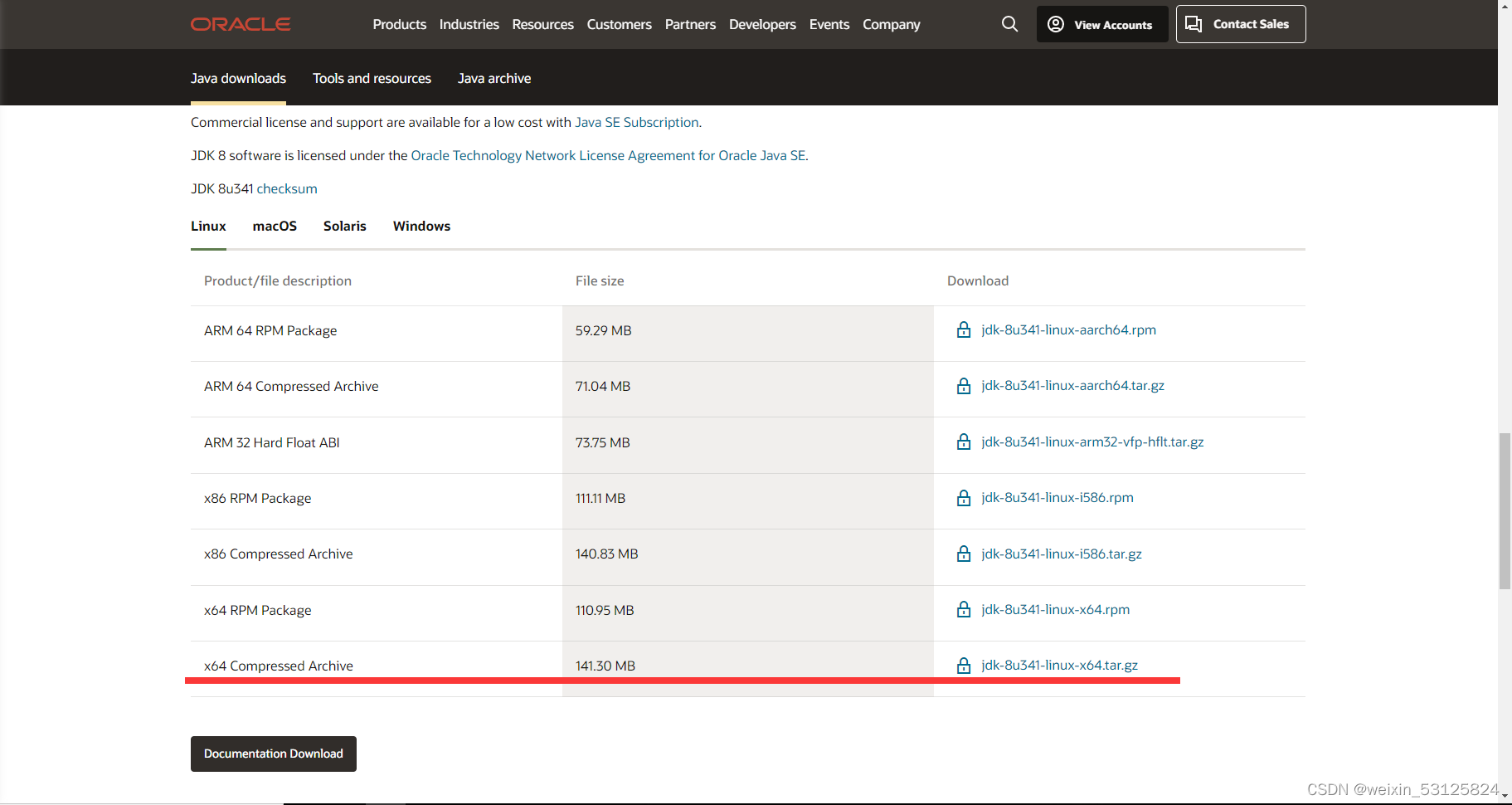Download jdk-8u341-linux-x64.tar.gz
The image size is (1512, 805).
(x=1059, y=665)
